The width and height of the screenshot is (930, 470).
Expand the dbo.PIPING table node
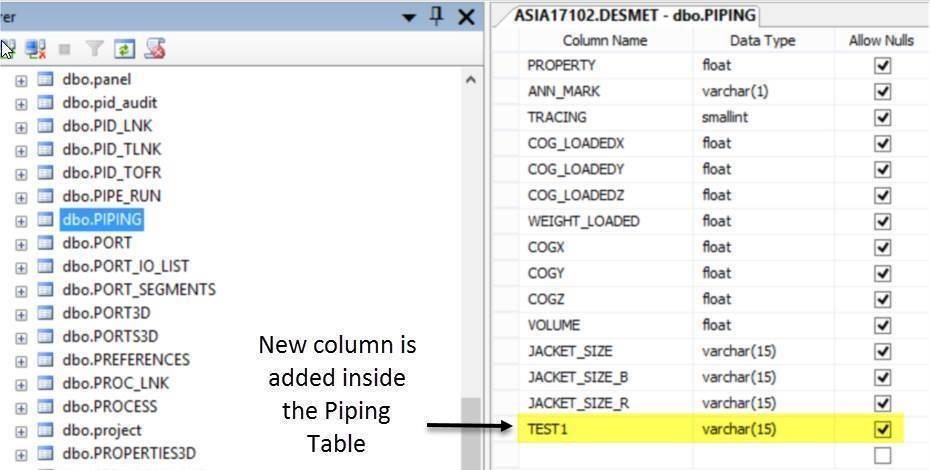click(x=21, y=221)
